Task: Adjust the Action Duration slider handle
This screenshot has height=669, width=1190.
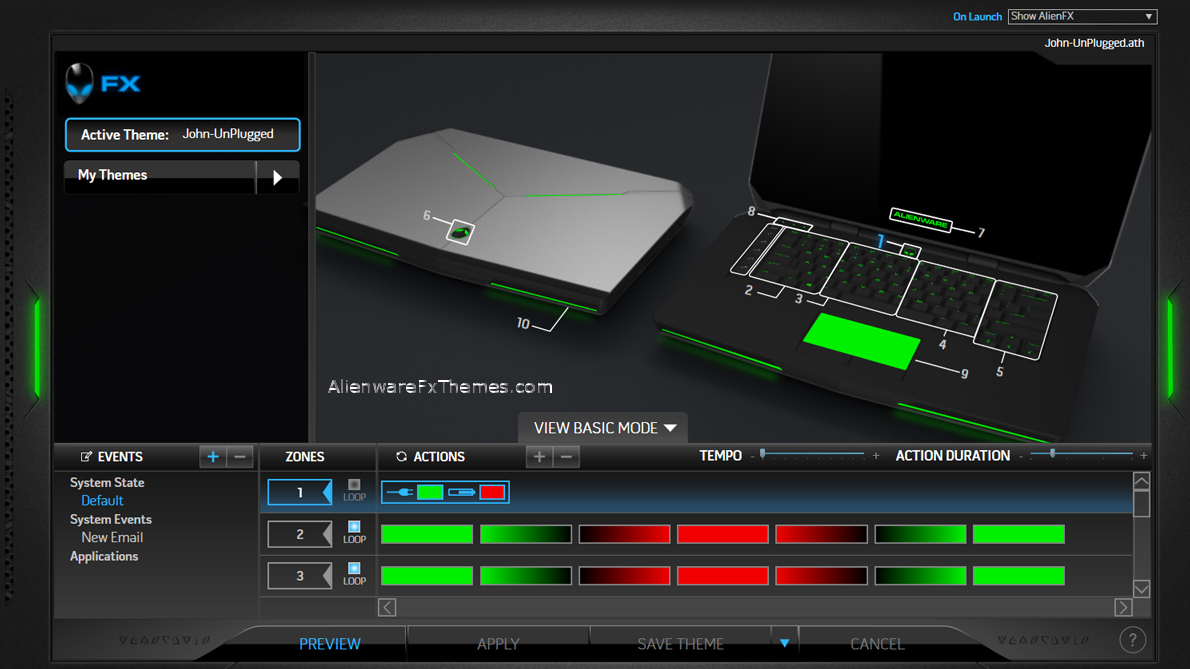Action: (x=1053, y=454)
